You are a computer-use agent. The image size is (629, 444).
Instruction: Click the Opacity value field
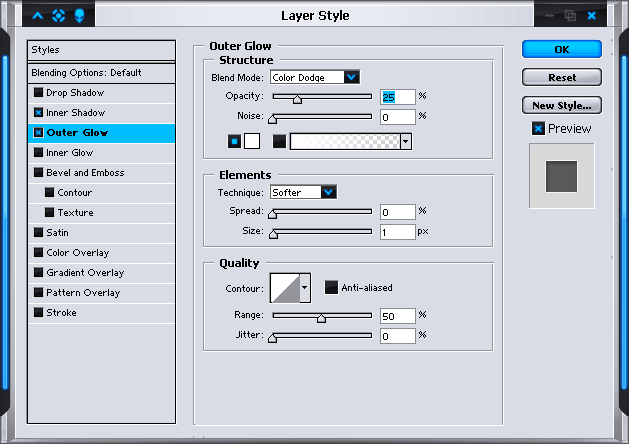[x=398, y=97]
